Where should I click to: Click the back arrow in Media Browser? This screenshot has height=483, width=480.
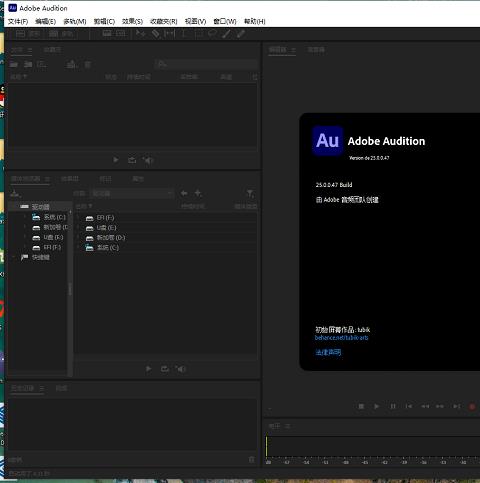[x=184, y=193]
